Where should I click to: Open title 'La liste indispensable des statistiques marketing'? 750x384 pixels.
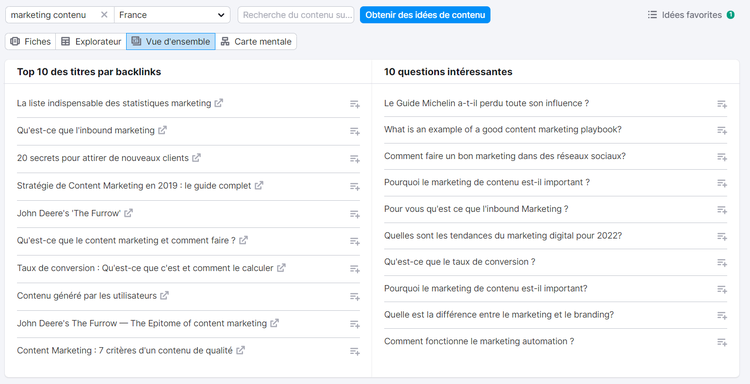point(114,103)
